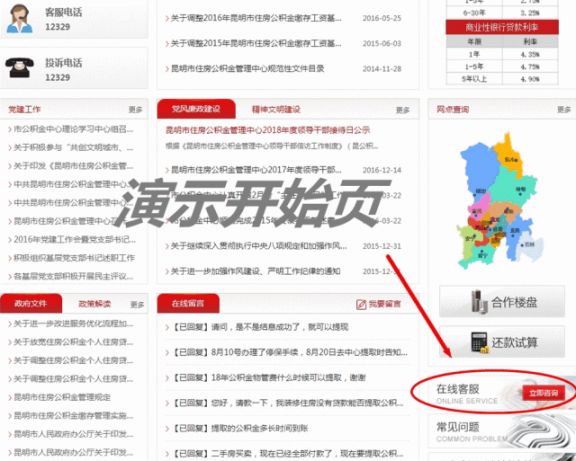This screenshot has width=576, height=461.
Task: Open the 18年公积金物管费 reply message
Action: tap(269, 377)
